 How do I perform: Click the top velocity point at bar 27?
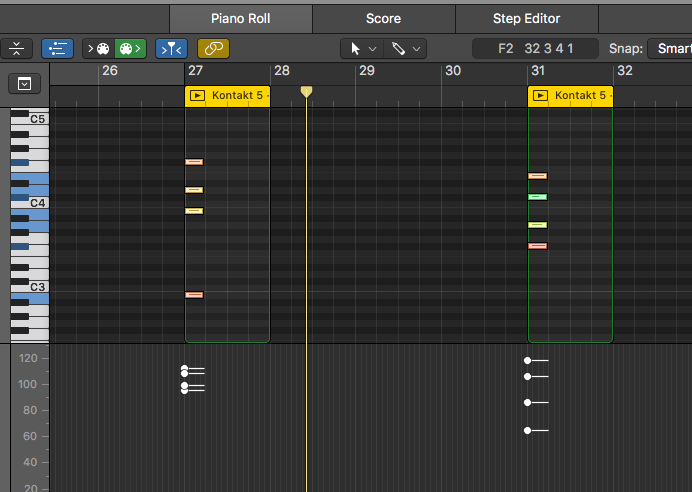click(x=184, y=368)
